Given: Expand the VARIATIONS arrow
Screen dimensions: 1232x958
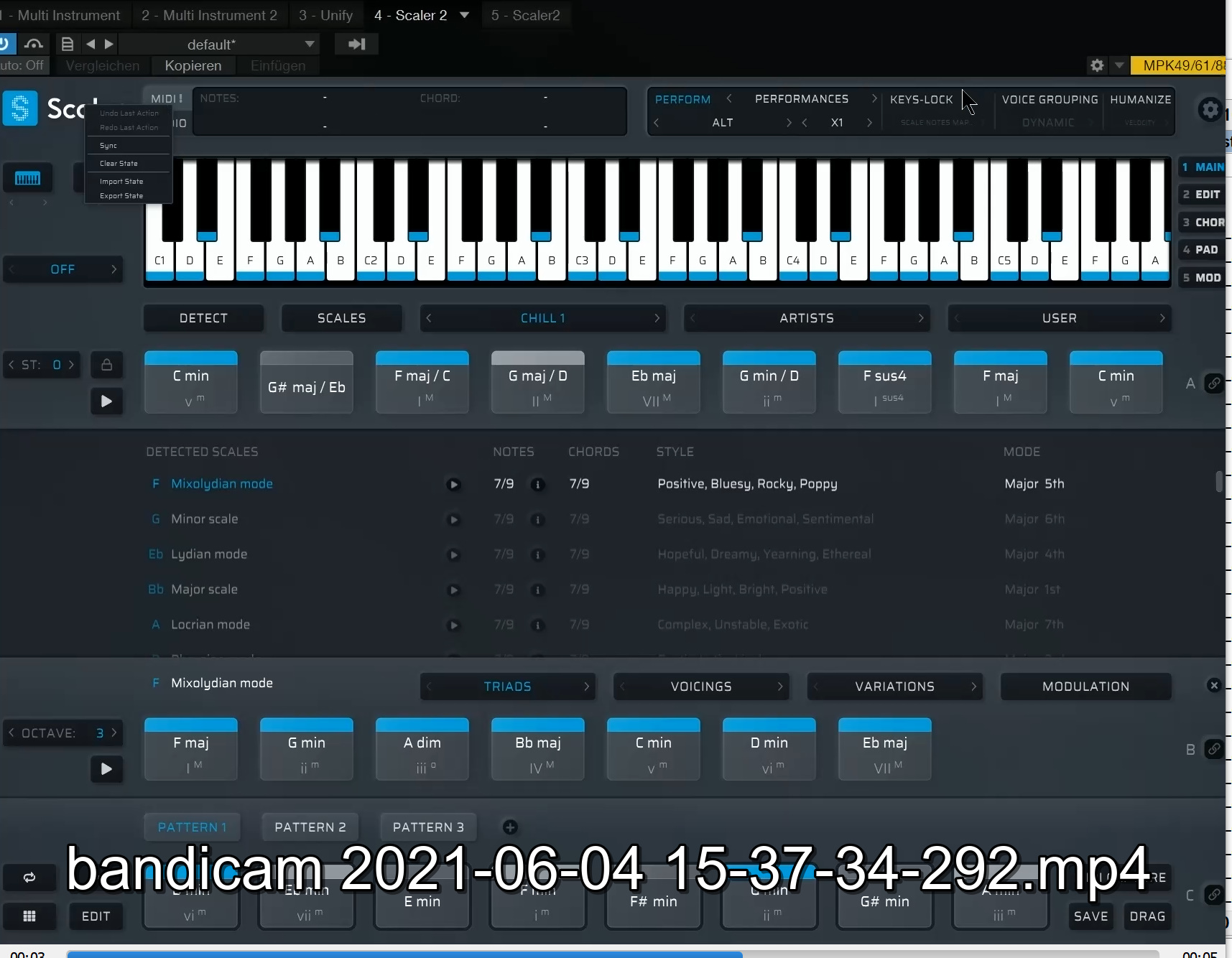Looking at the screenshot, I should [973, 687].
